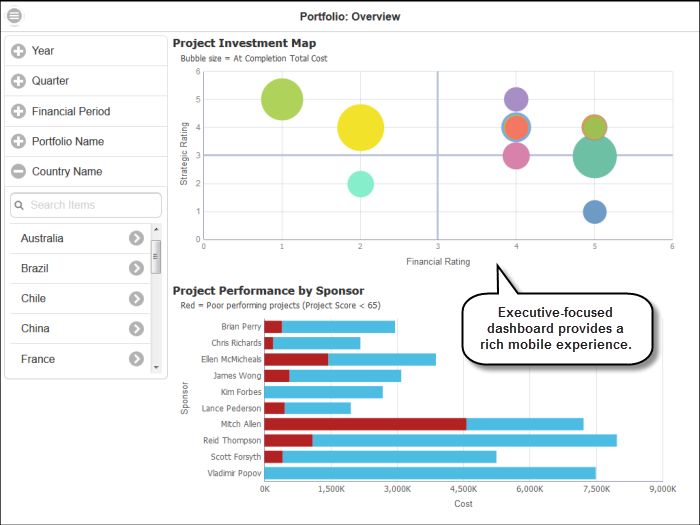Open the Australia arrow icon
Screen dimensions: 700x525
tap(136, 238)
